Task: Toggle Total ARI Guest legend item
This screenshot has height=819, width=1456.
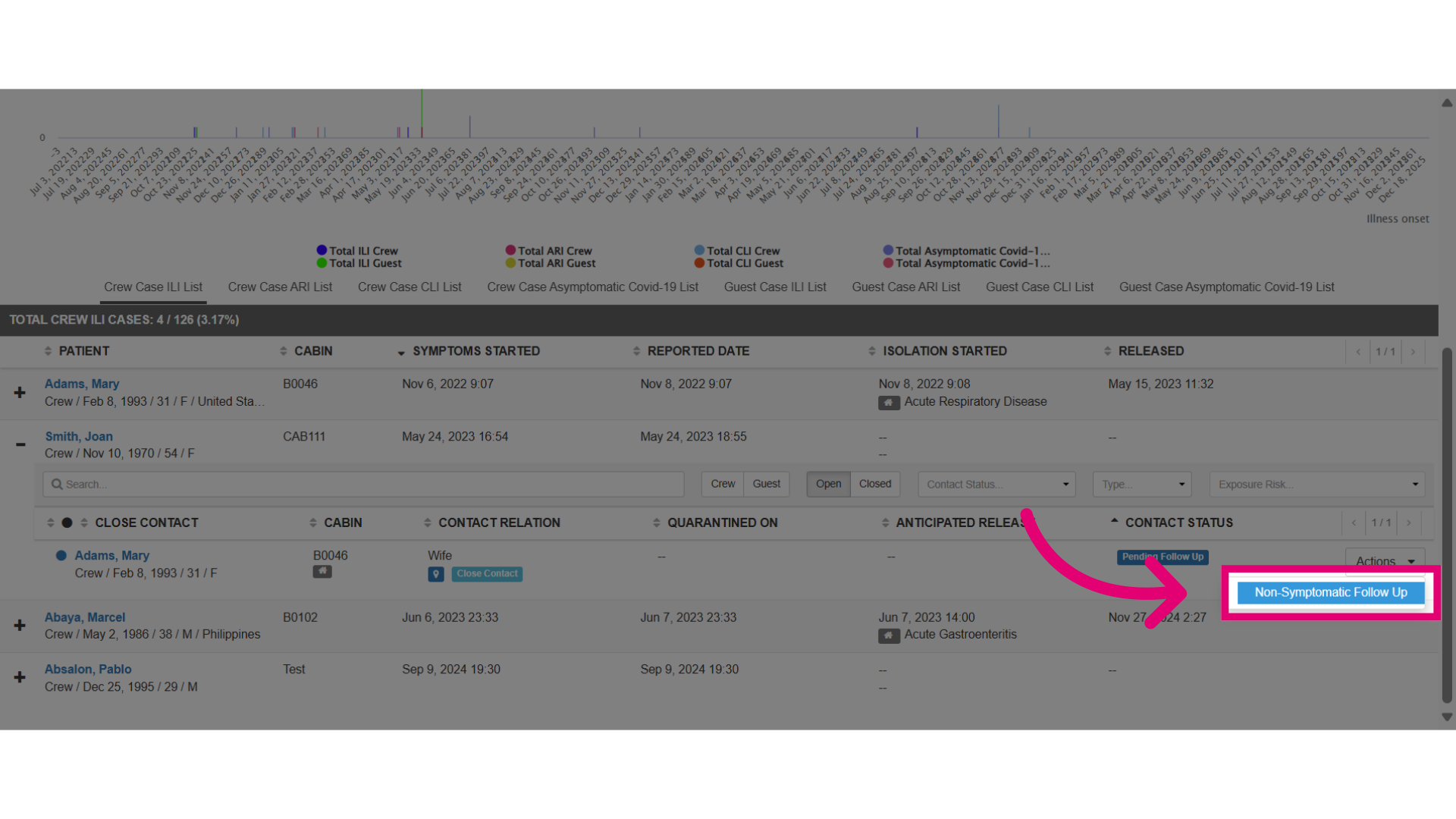Action: click(x=551, y=263)
